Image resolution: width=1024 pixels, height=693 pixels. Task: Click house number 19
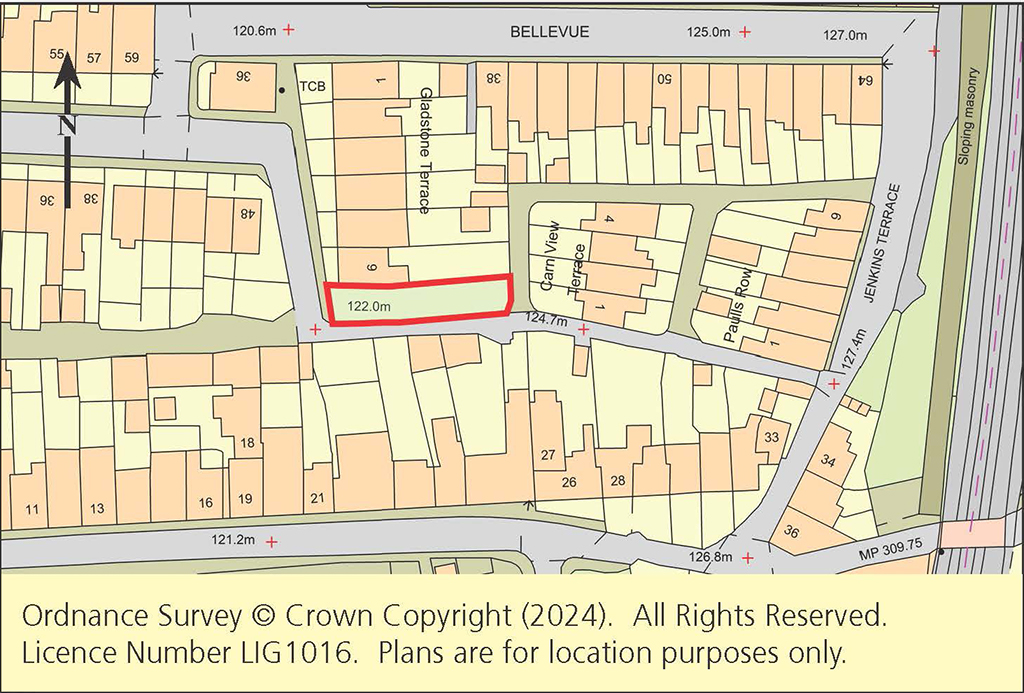point(245,499)
